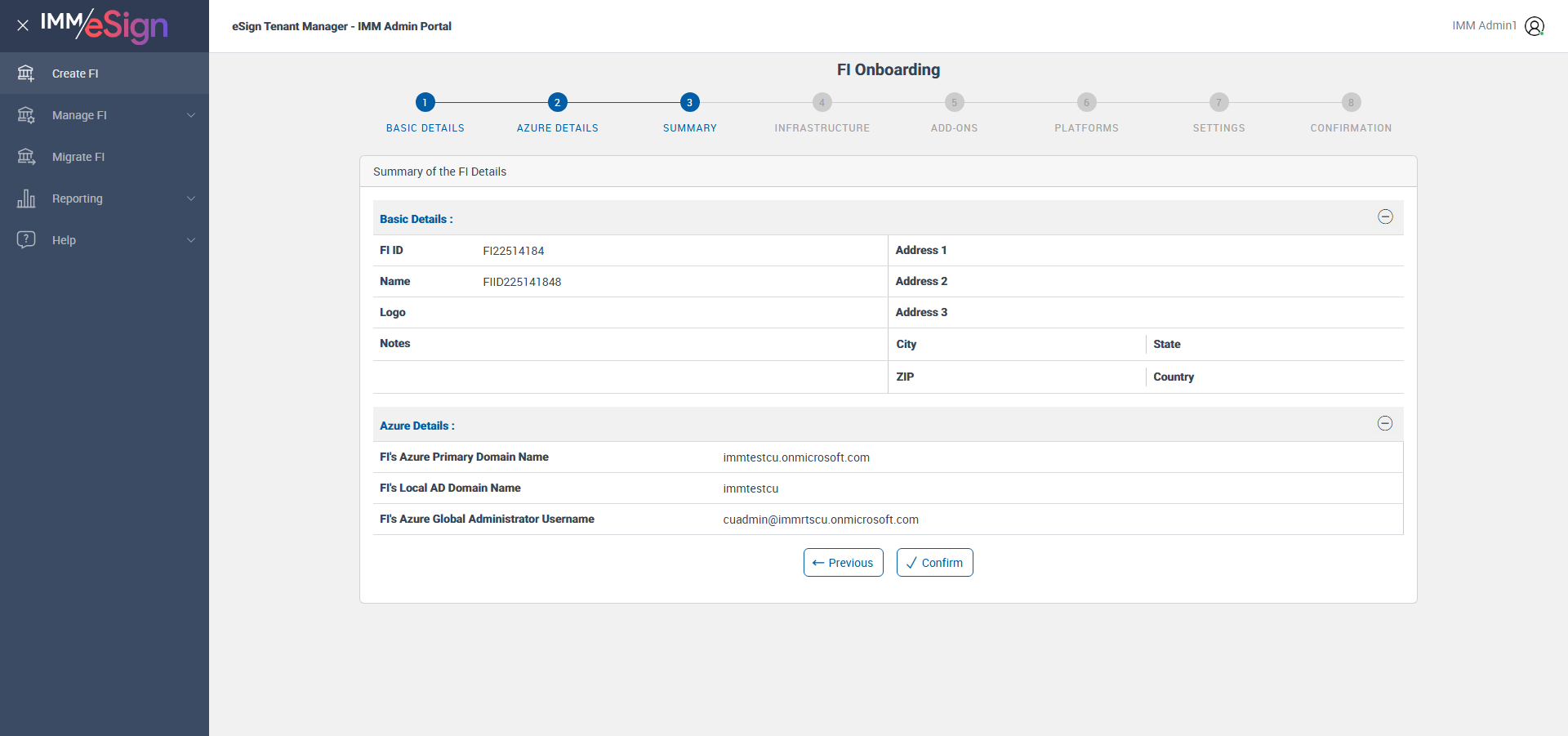Screen dimensions: 1568x736
Task: Click step 7 circle in wizard
Action: pyautogui.click(x=1218, y=102)
